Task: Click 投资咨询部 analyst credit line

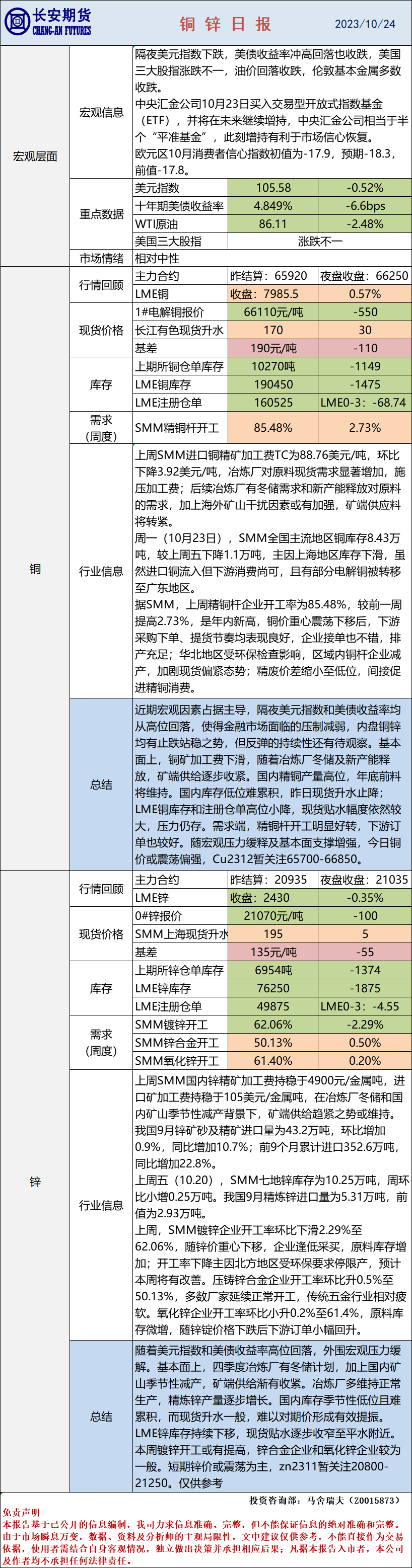Action: 324,1501
